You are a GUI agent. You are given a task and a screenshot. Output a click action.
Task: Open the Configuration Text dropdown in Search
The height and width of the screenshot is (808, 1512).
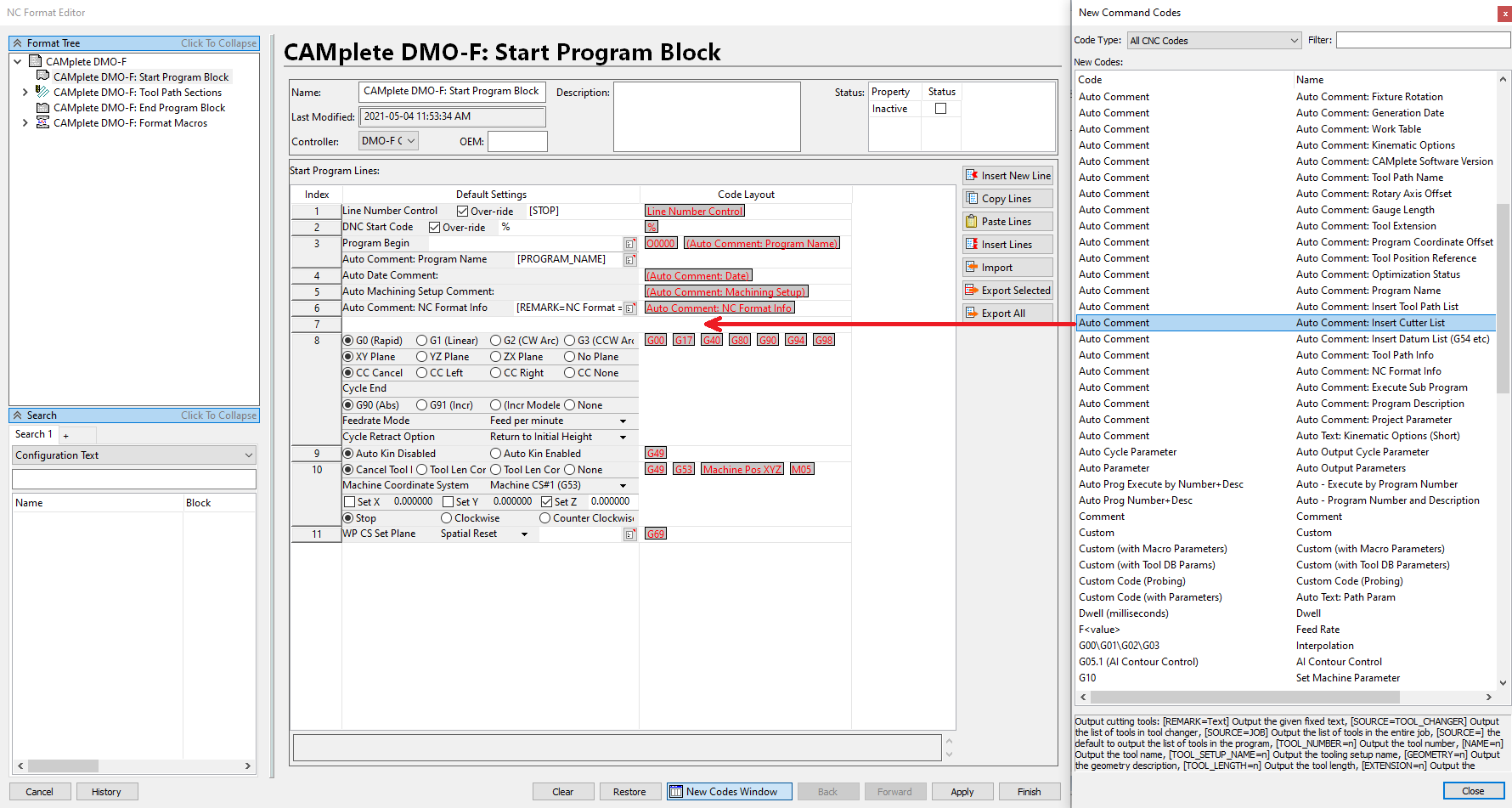tap(134, 455)
